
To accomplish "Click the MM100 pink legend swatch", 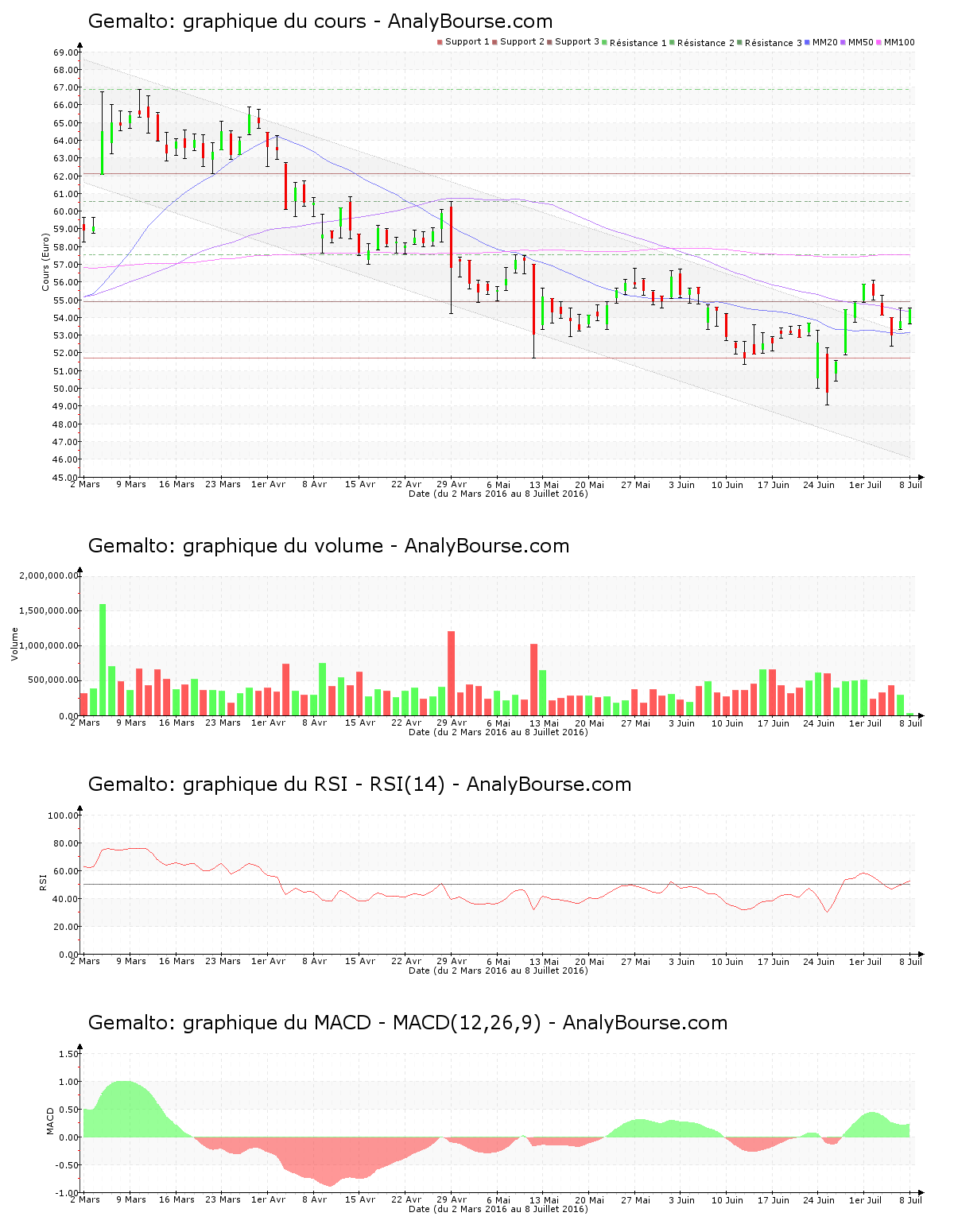I will [880, 42].
